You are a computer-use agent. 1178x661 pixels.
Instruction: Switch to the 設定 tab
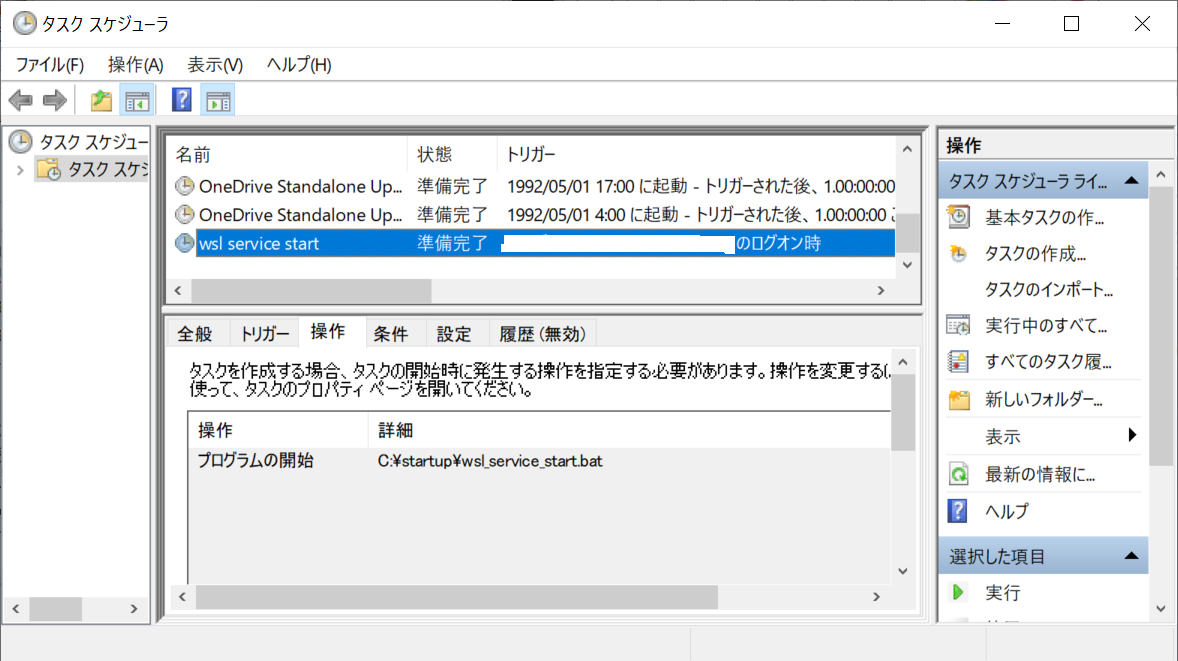click(x=454, y=334)
